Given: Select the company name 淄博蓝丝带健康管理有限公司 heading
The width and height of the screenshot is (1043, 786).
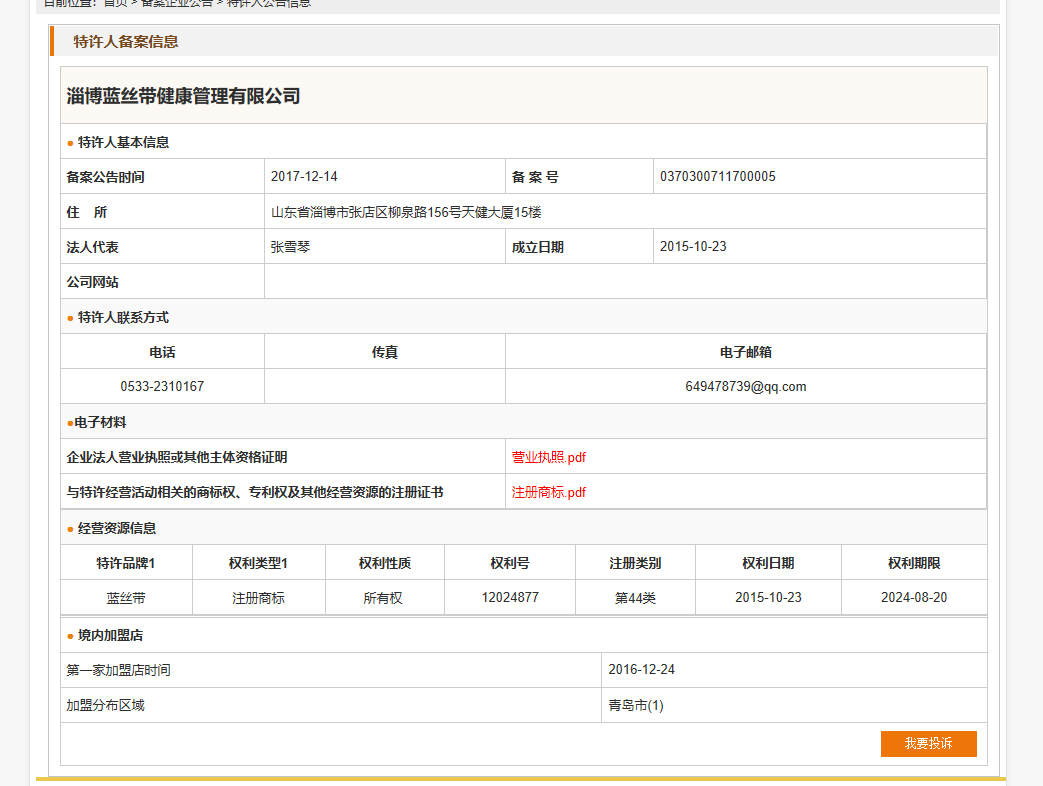Looking at the screenshot, I should coord(183,96).
